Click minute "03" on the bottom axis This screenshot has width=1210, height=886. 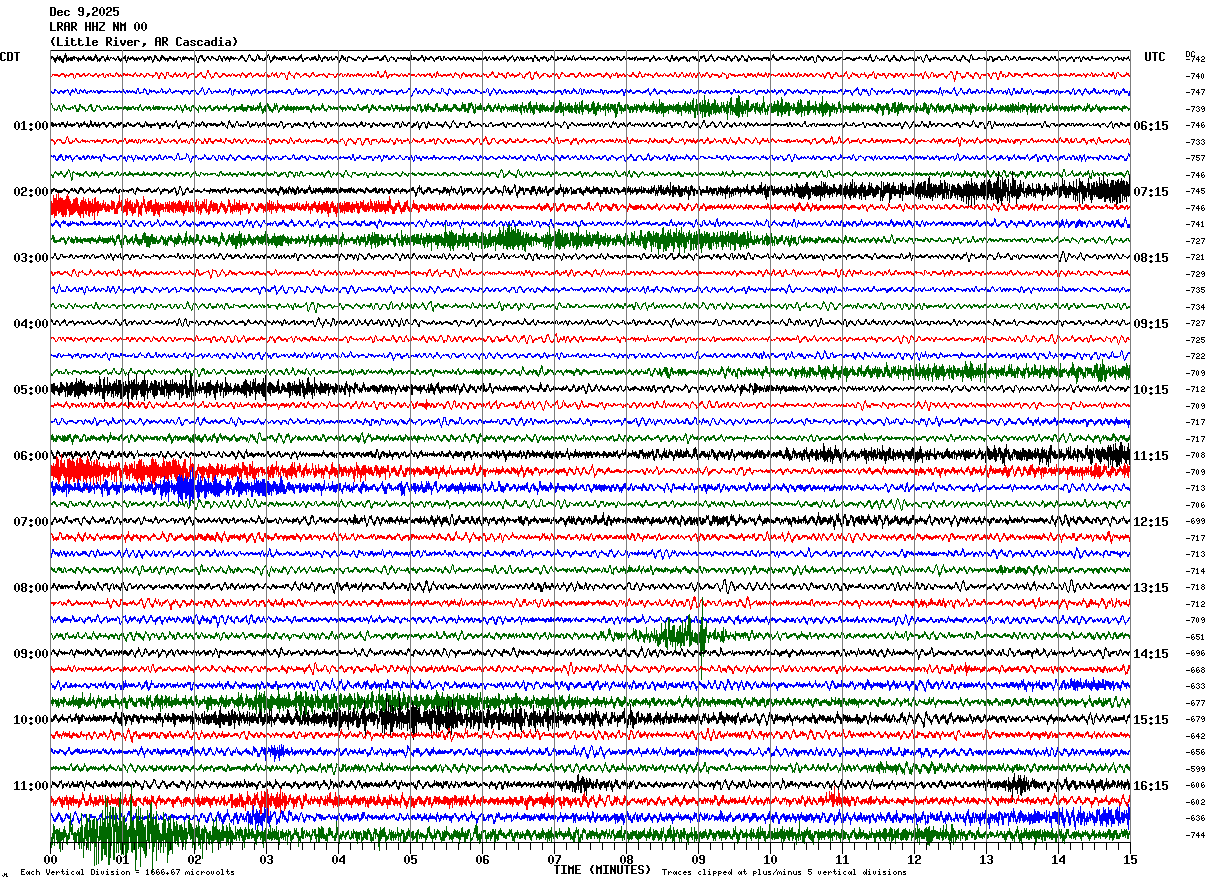[x=266, y=859]
